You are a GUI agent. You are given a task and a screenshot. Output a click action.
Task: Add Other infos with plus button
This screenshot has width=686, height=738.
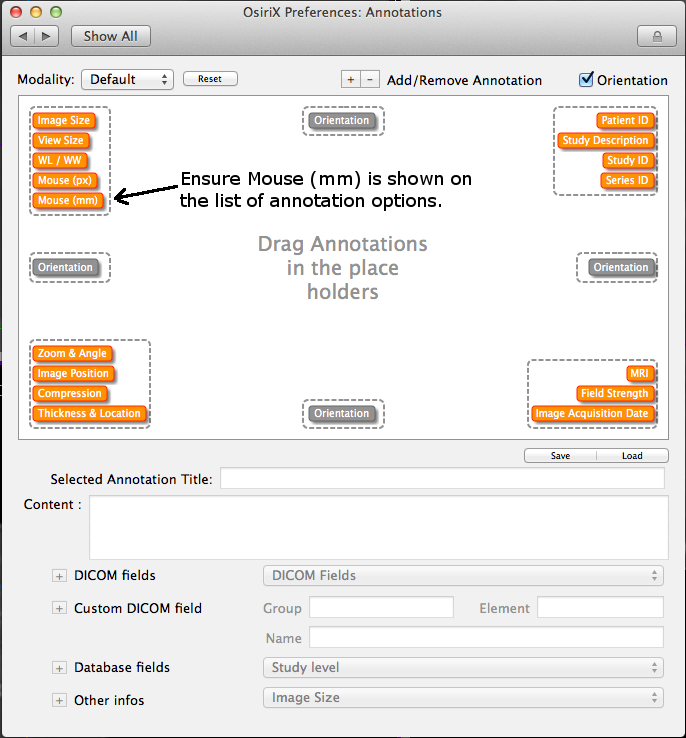pyautogui.click(x=59, y=701)
